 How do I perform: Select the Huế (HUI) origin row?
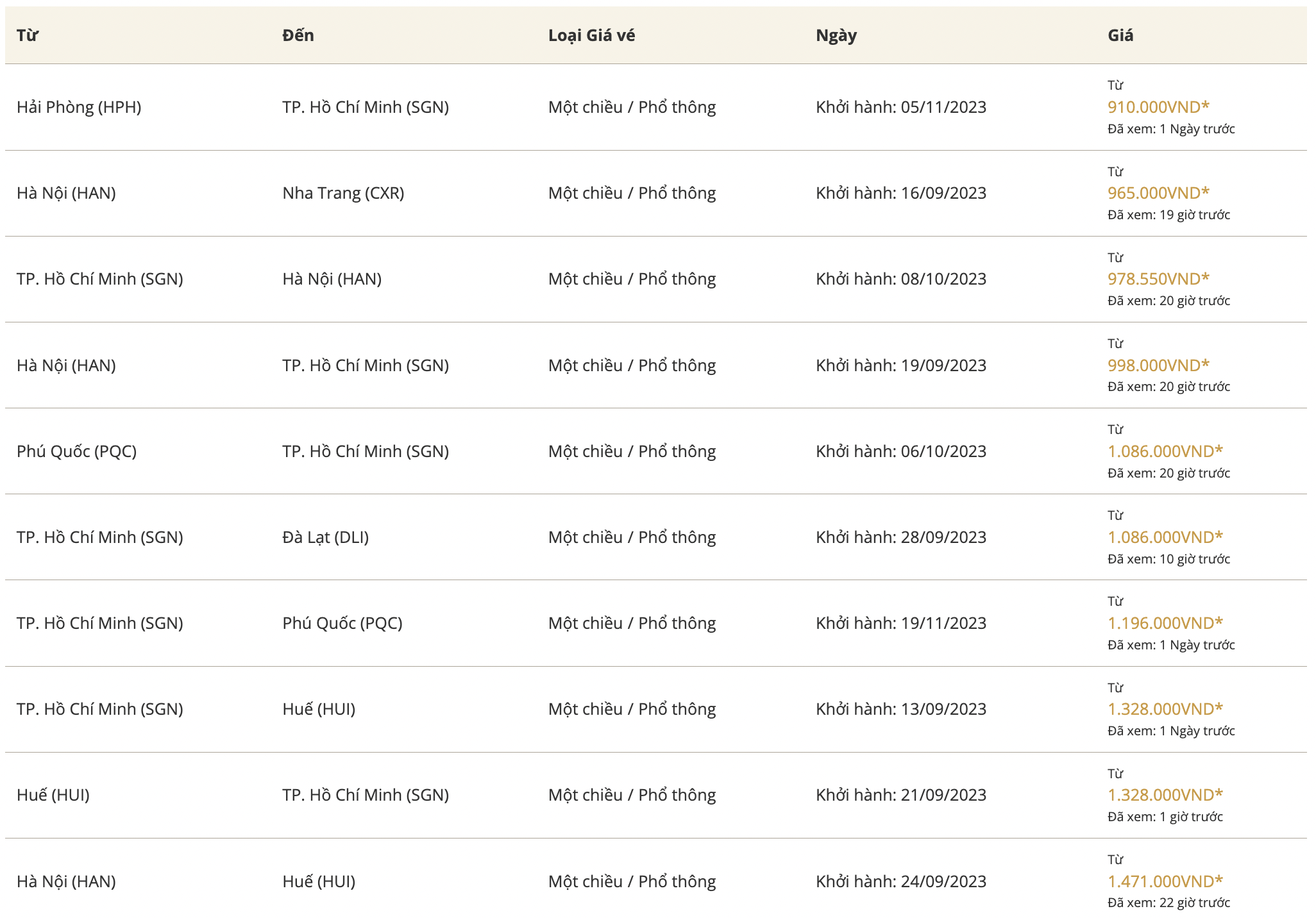[53, 795]
